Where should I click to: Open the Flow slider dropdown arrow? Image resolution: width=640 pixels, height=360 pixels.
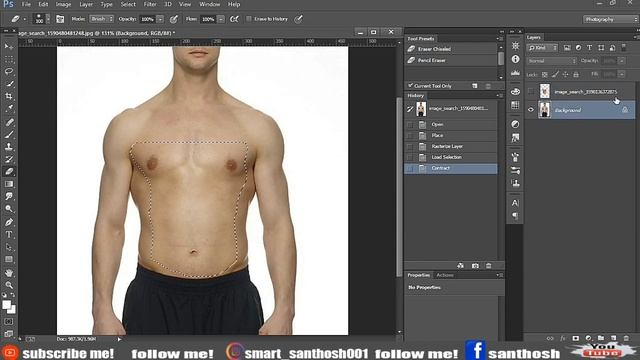coord(221,19)
